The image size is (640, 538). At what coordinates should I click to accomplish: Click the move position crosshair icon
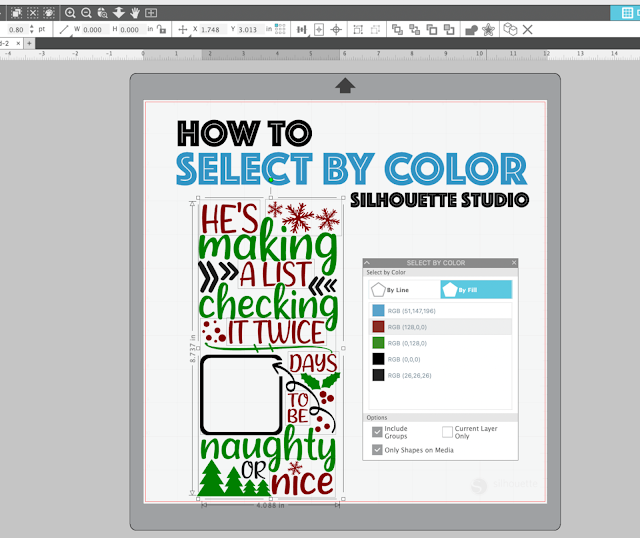[x=183, y=29]
